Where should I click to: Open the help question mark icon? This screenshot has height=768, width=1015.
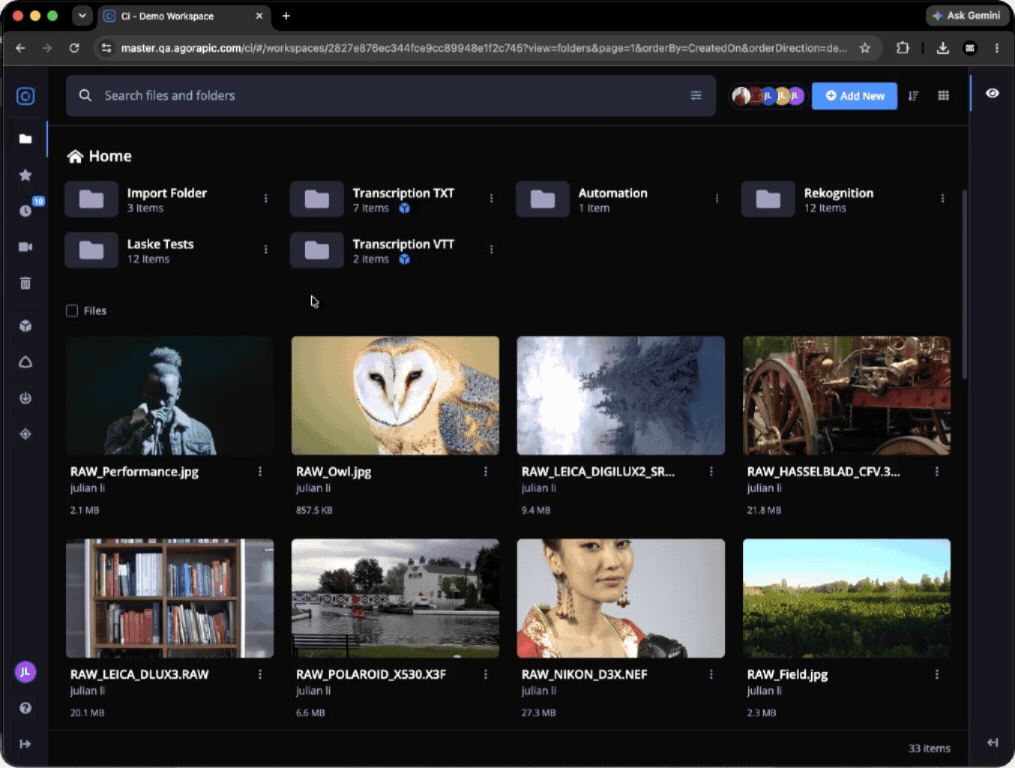25,708
